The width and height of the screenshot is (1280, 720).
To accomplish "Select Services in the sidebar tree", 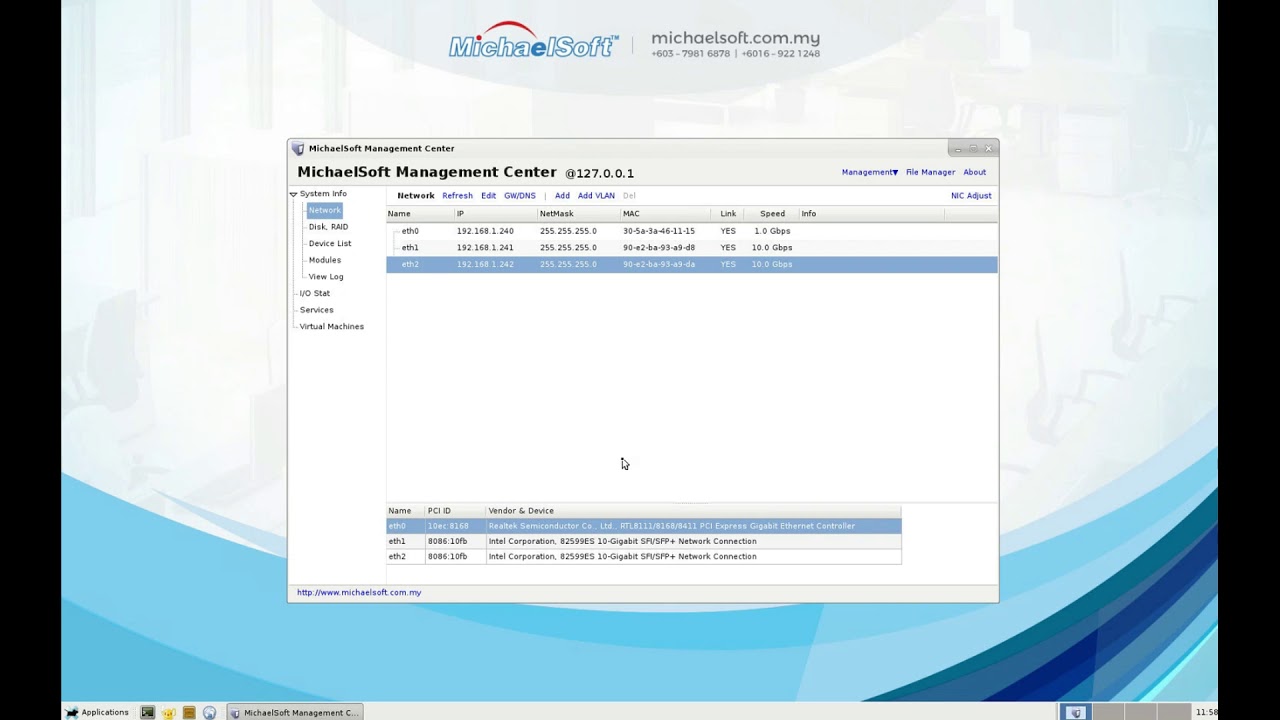I will click(316, 310).
